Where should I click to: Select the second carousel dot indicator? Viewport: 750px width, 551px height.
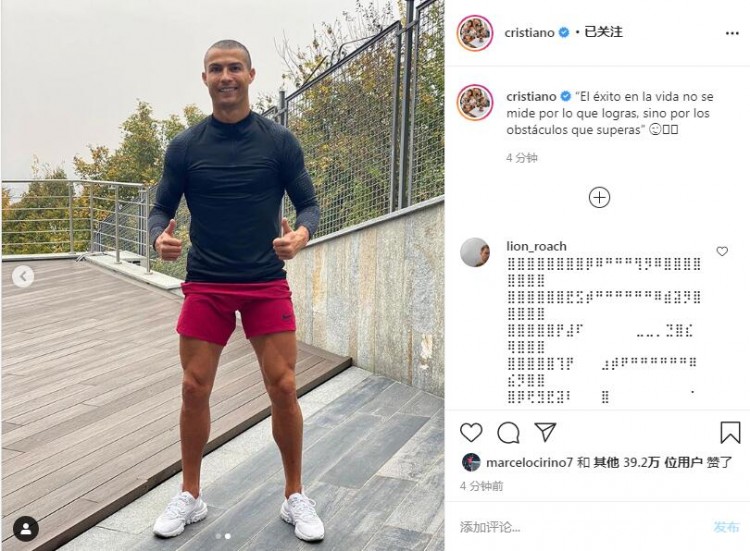pos(228,536)
